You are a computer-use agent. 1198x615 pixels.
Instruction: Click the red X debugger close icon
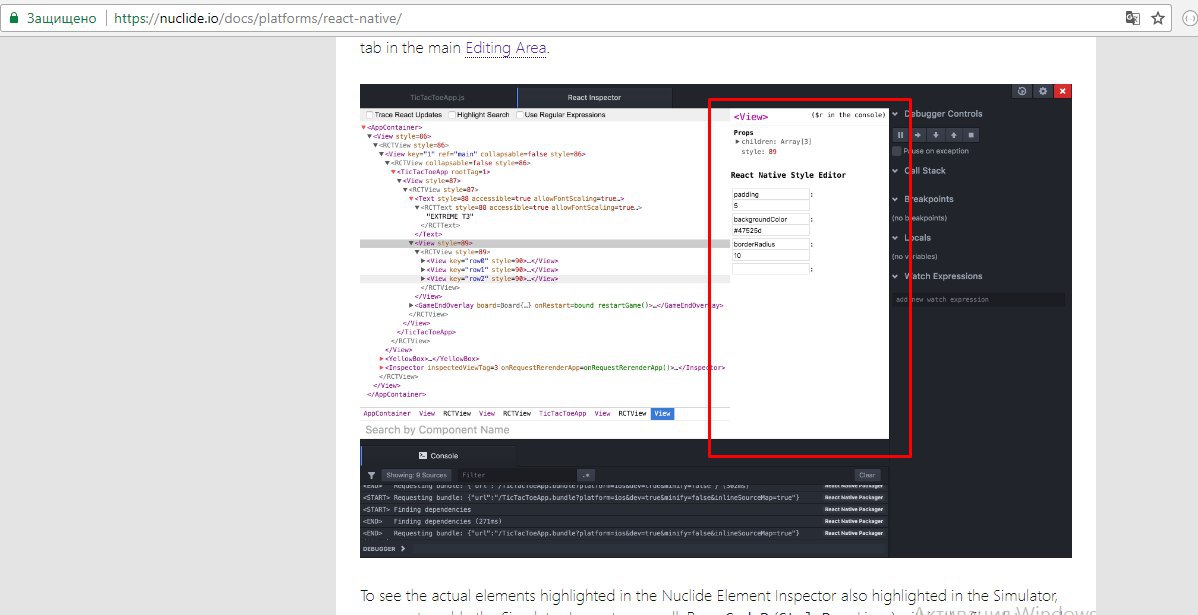coord(1063,91)
